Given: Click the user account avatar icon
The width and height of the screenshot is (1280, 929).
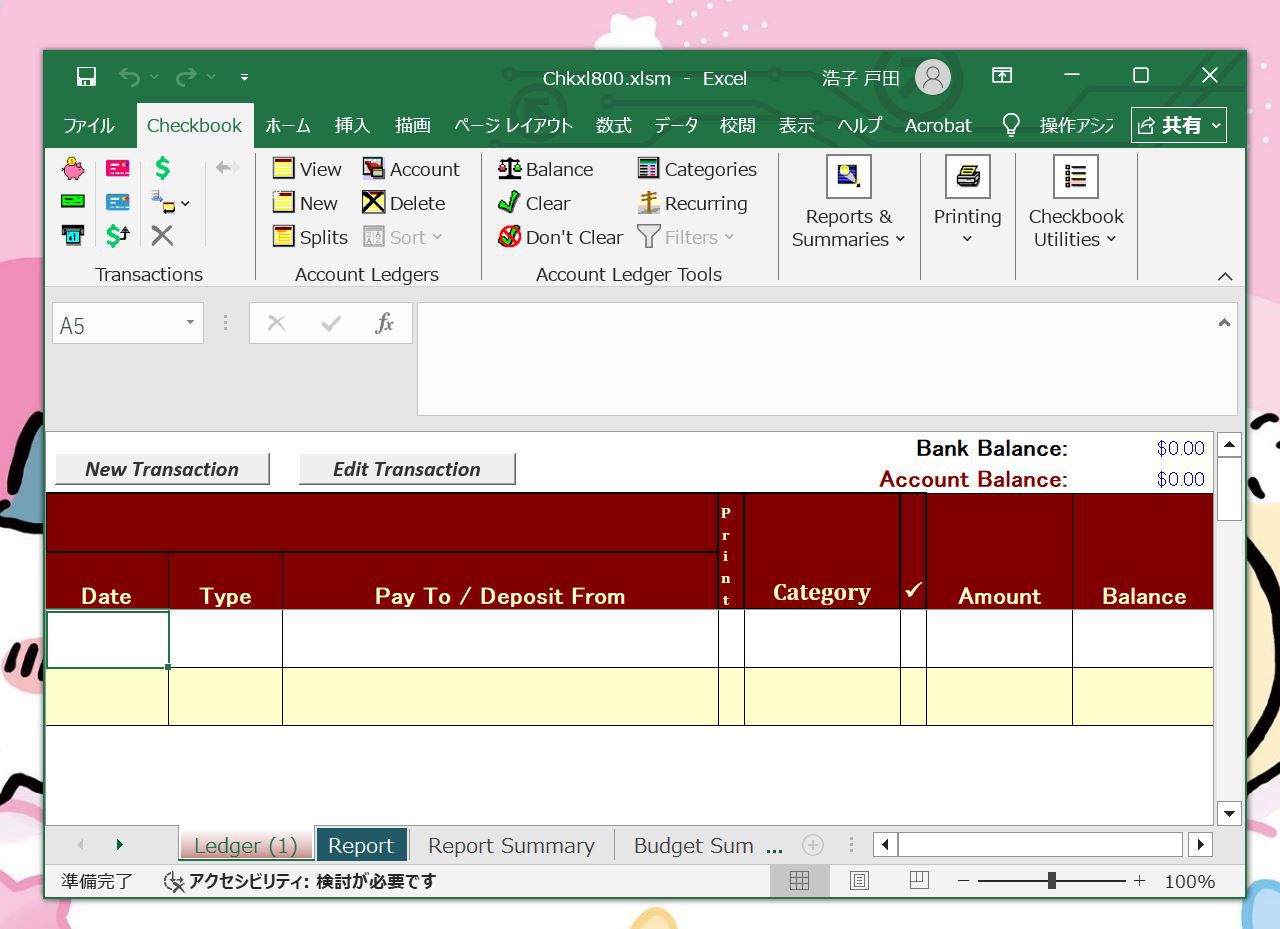Looking at the screenshot, I should [933, 77].
